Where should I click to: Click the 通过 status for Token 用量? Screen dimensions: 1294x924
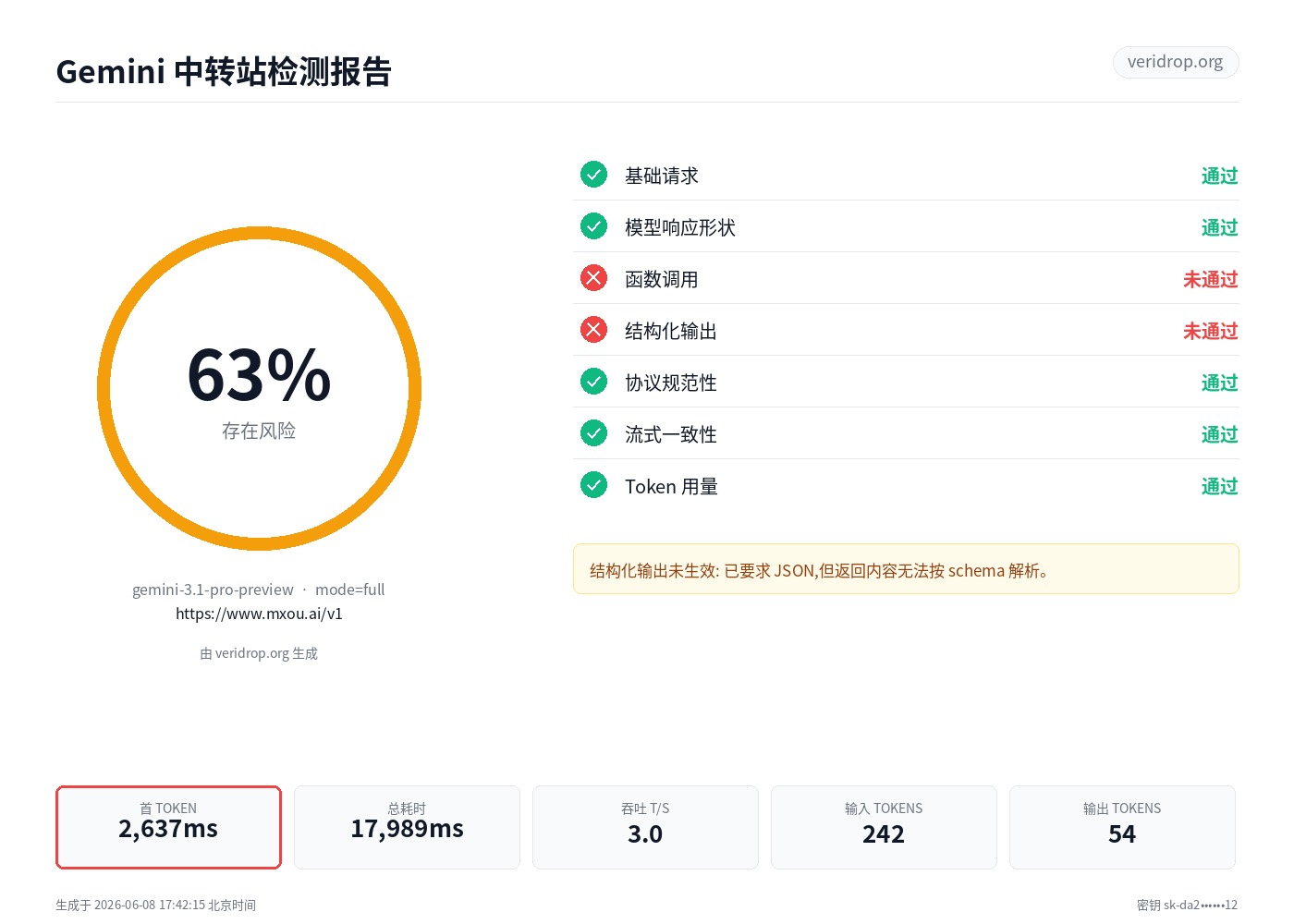[x=1219, y=486]
